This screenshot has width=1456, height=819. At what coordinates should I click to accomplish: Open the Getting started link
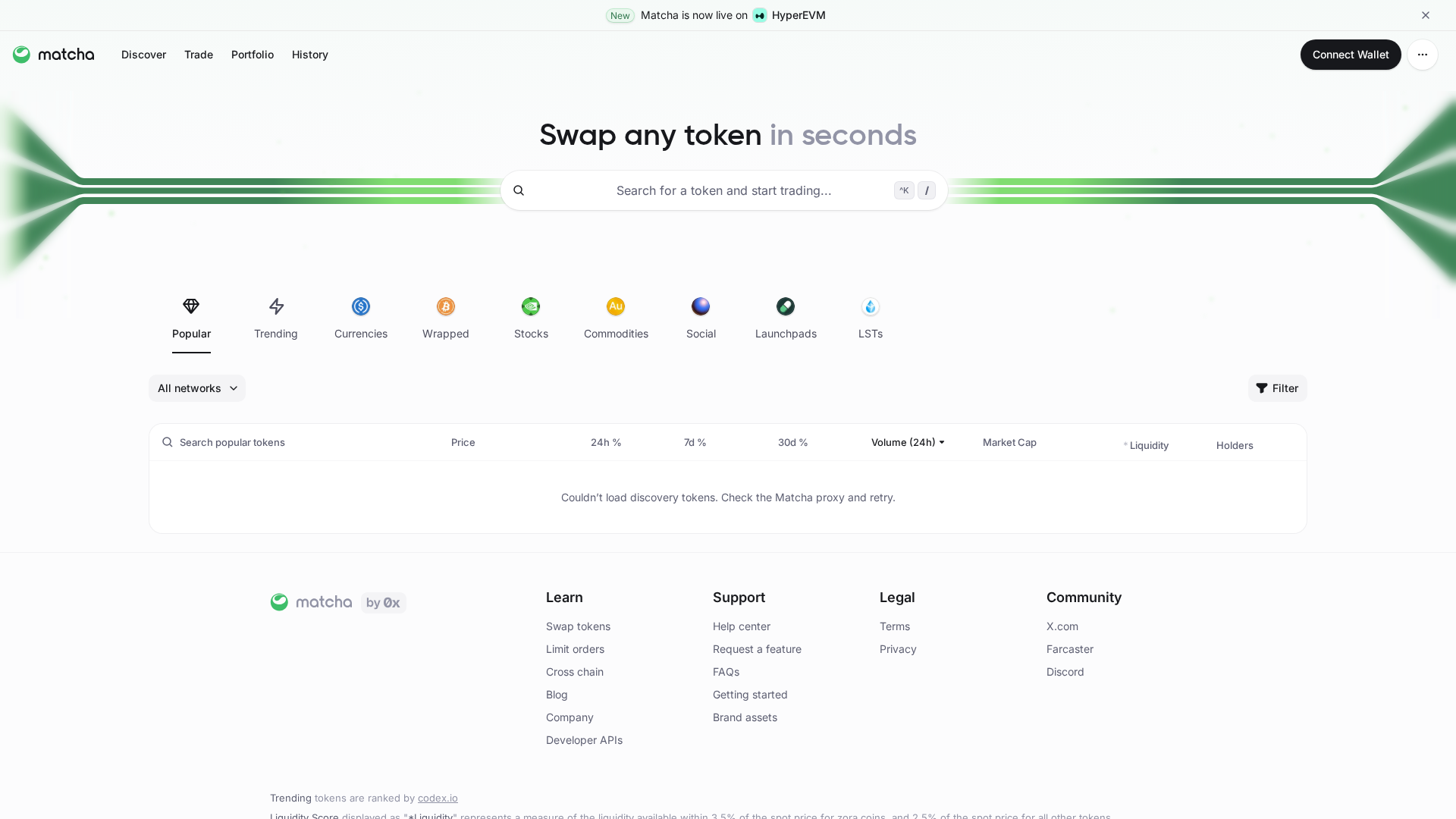(x=750, y=695)
